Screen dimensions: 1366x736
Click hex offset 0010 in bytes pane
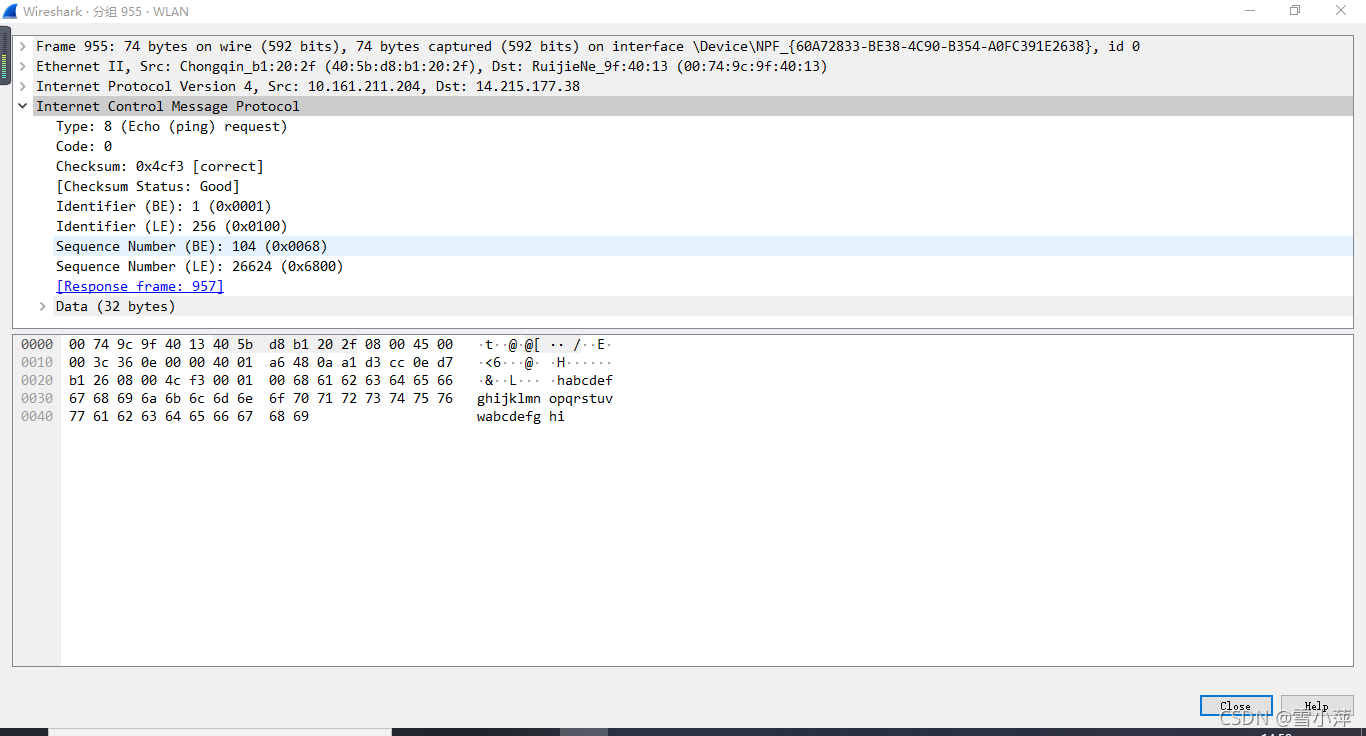(37, 362)
